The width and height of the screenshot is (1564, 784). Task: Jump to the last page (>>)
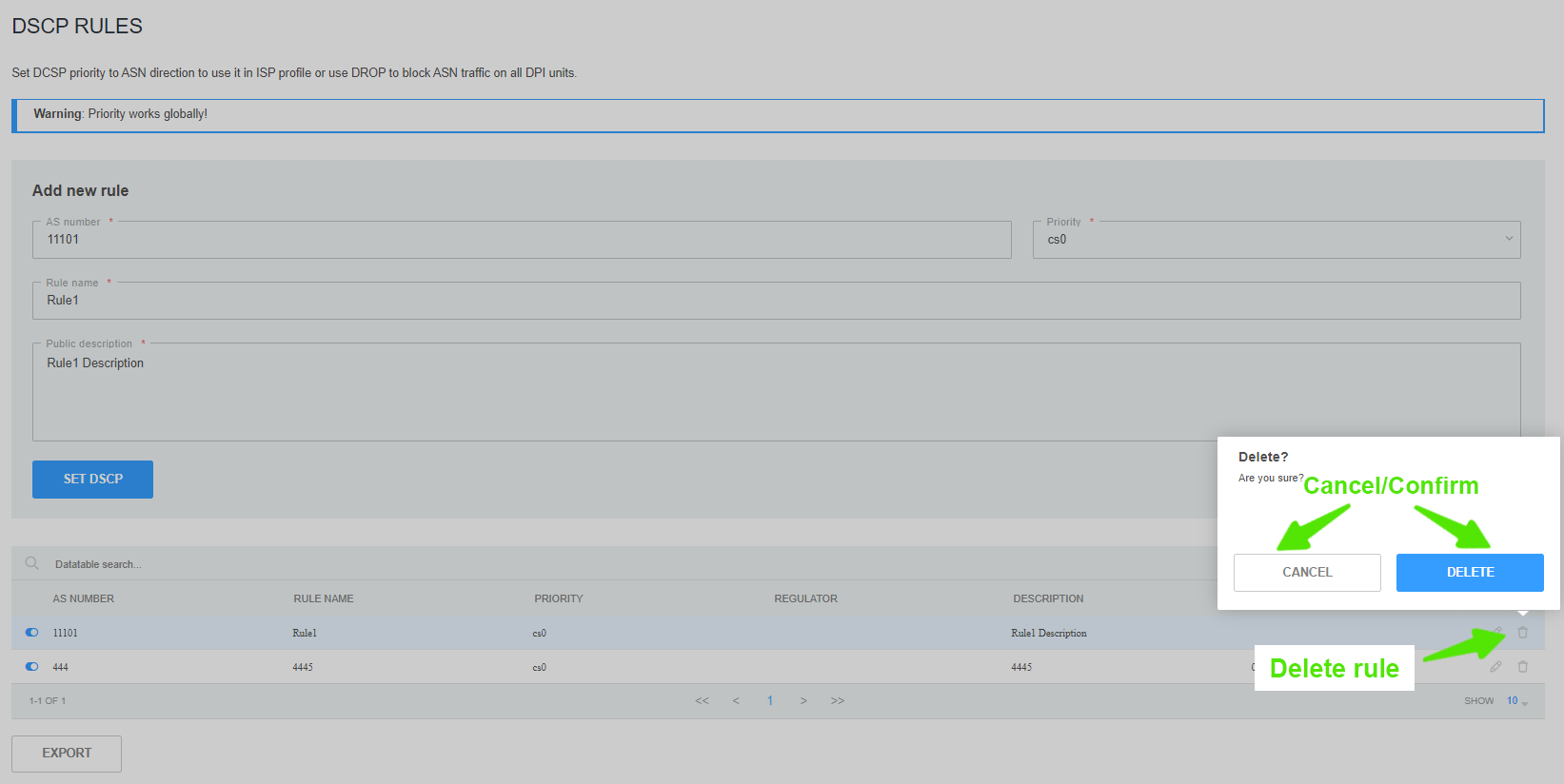(x=838, y=701)
